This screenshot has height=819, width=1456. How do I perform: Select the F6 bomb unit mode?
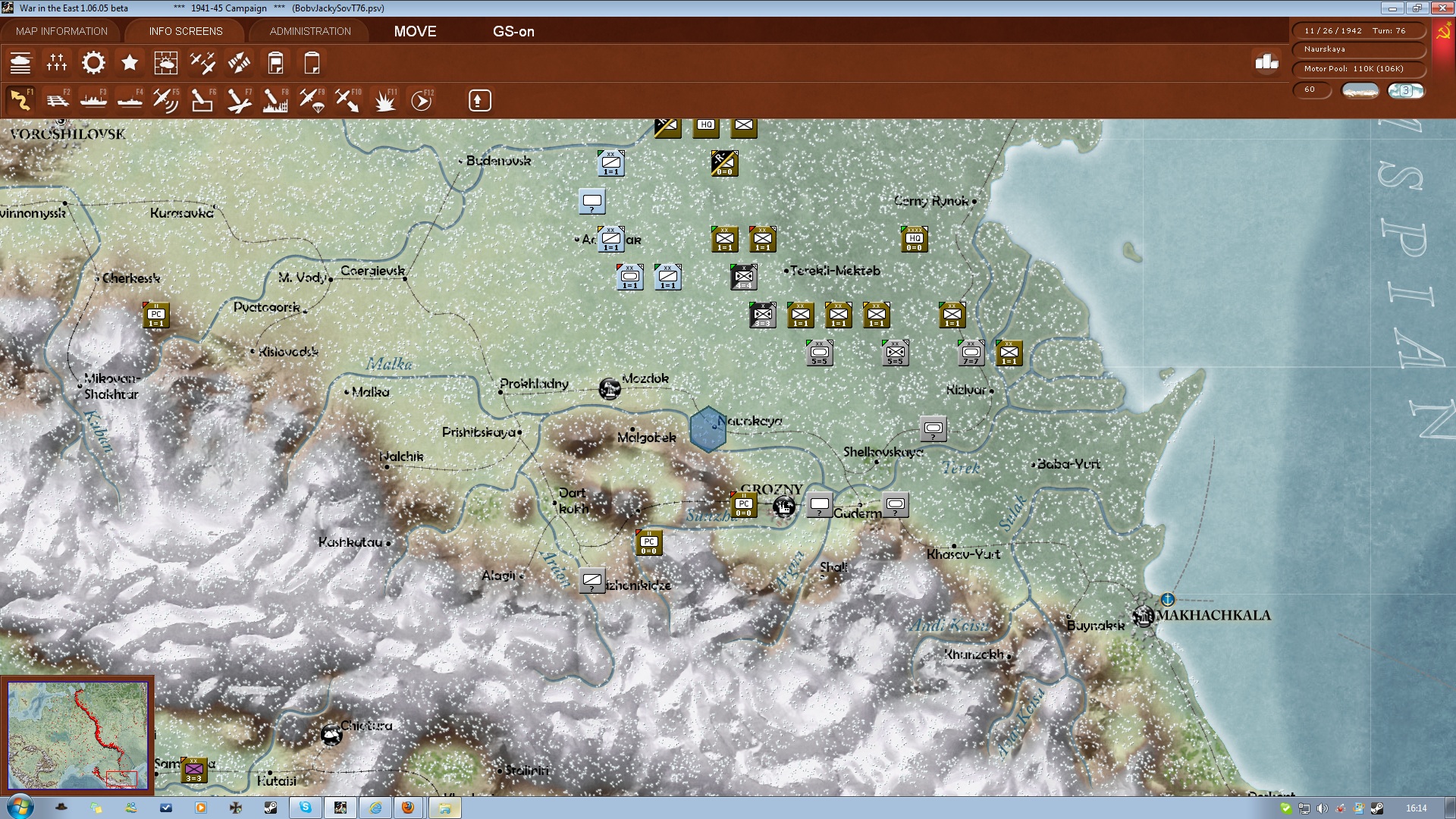click(202, 100)
